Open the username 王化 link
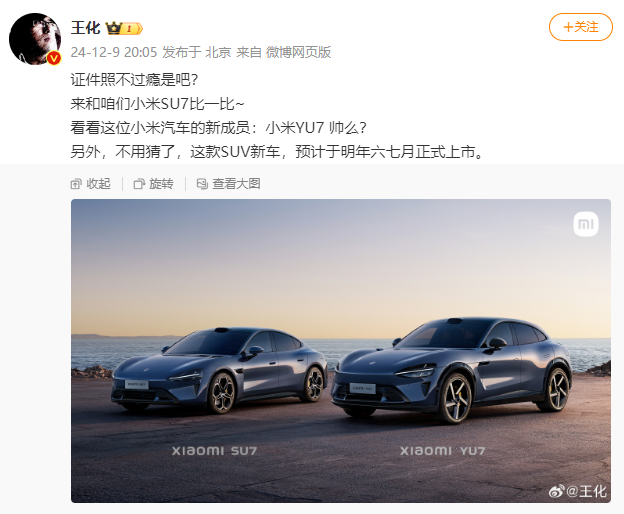624x514 pixels. (x=86, y=28)
